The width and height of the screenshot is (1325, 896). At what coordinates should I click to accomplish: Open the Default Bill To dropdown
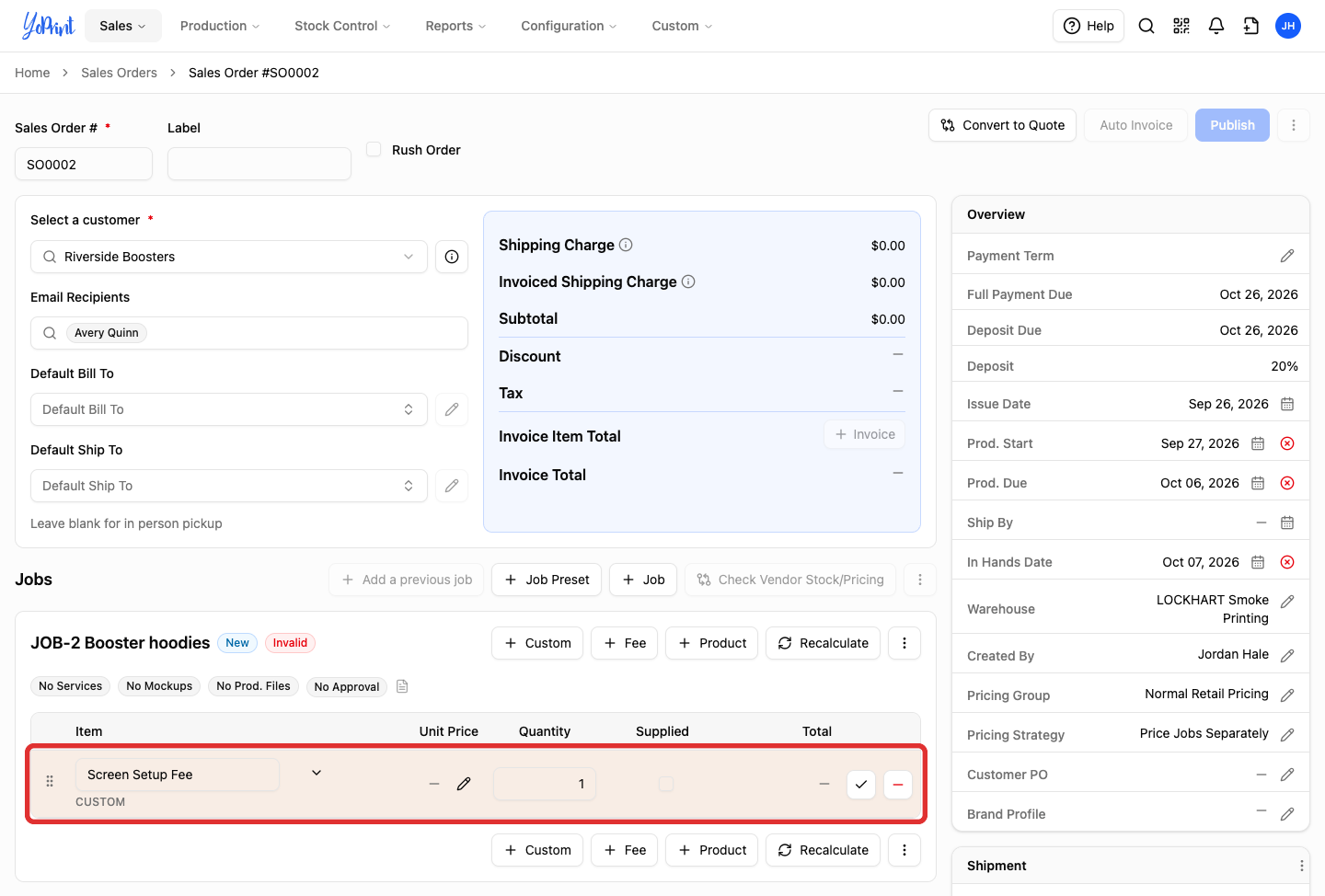pyautogui.click(x=229, y=409)
